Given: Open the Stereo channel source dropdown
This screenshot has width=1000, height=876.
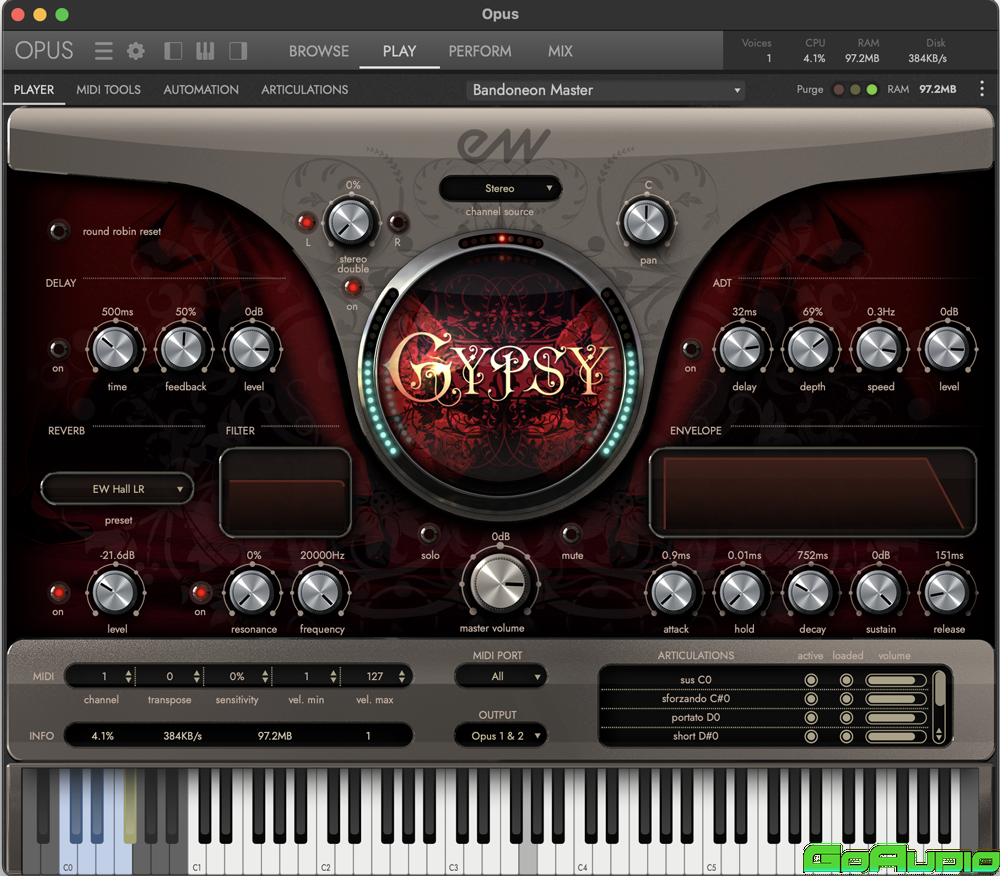Looking at the screenshot, I should pos(501,188).
